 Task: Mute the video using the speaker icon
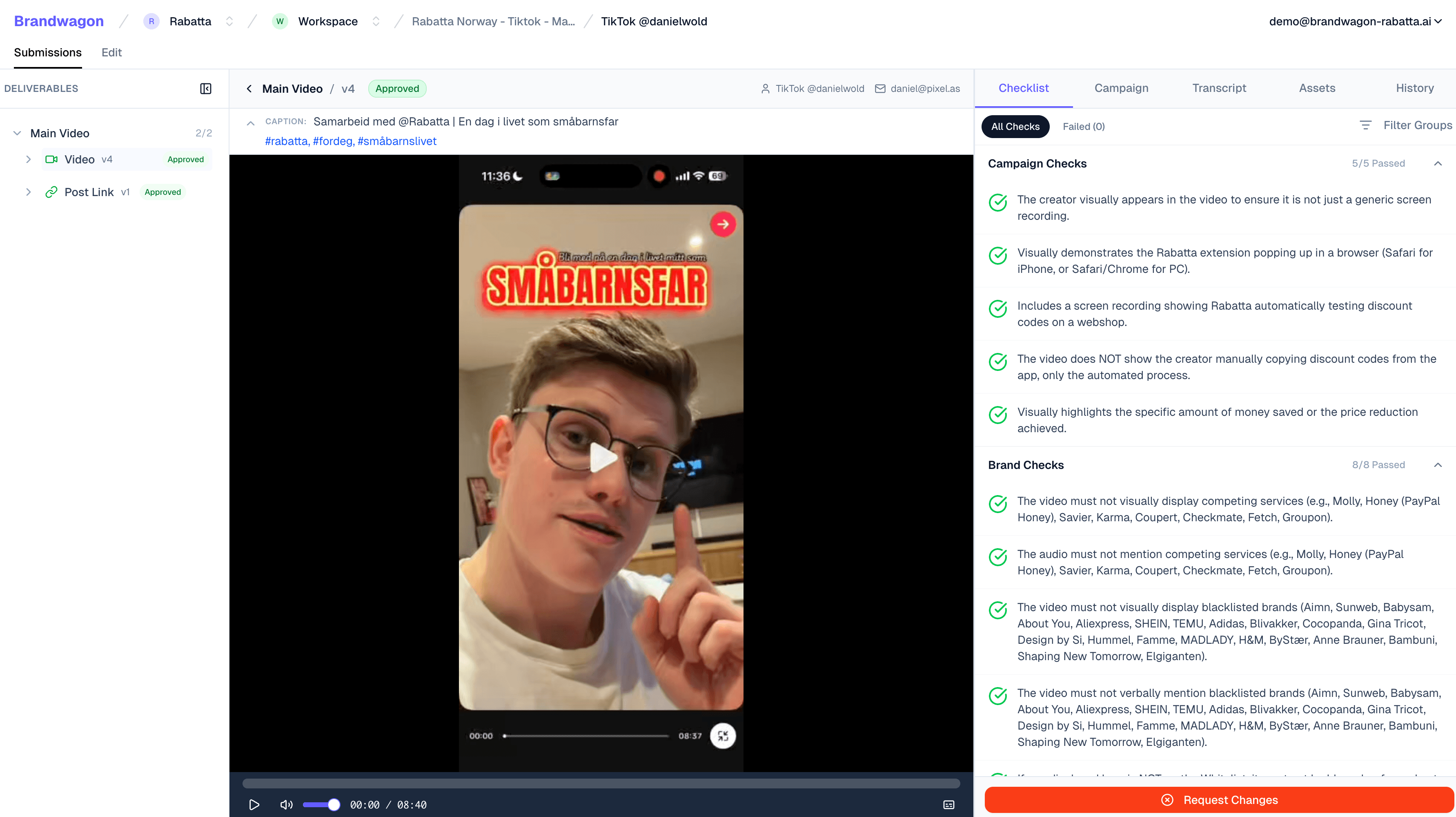287,805
